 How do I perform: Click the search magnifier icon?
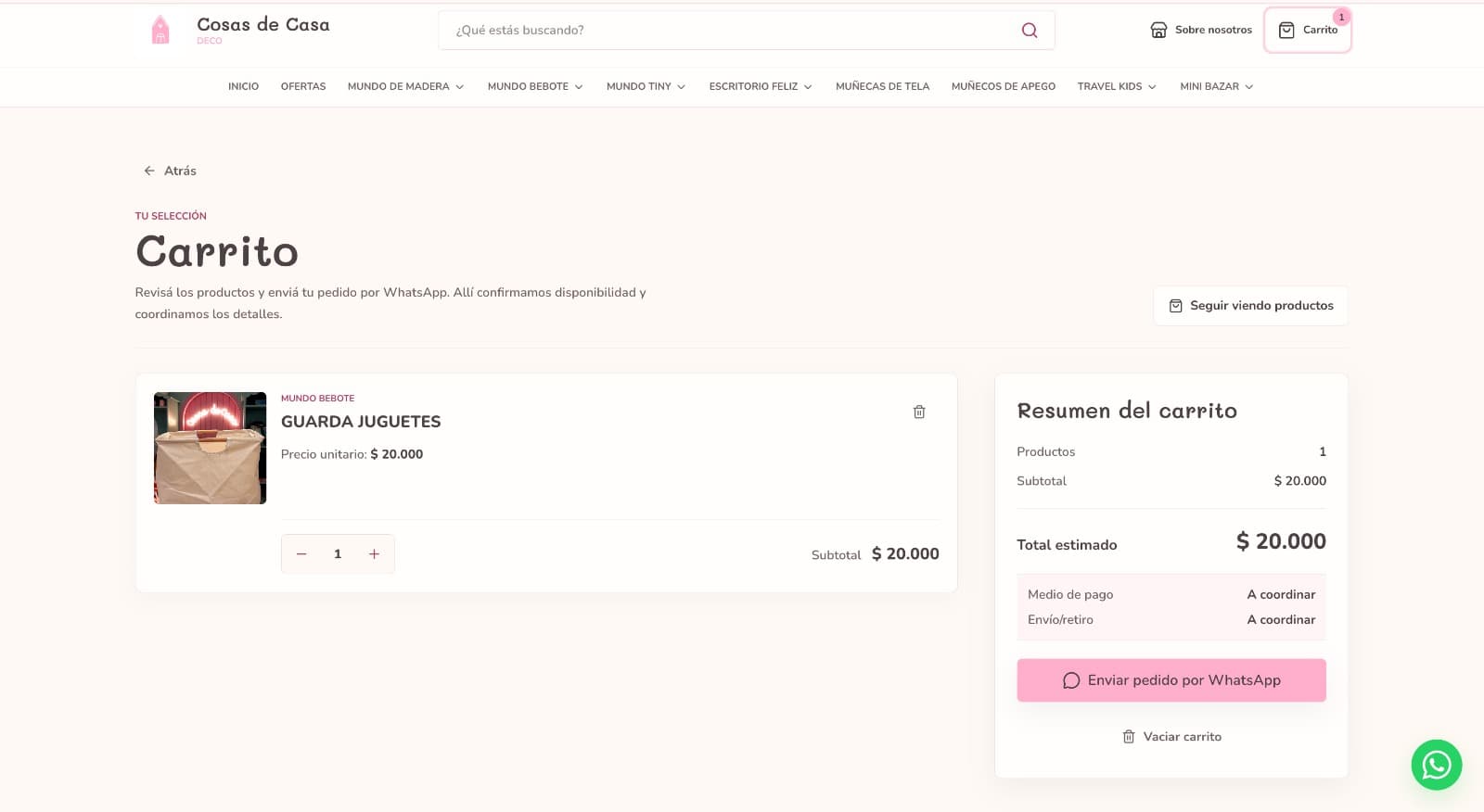pyautogui.click(x=1030, y=30)
